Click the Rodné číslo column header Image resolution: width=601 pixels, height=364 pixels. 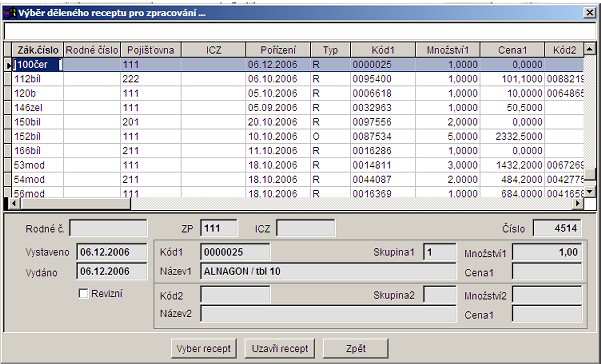point(92,50)
